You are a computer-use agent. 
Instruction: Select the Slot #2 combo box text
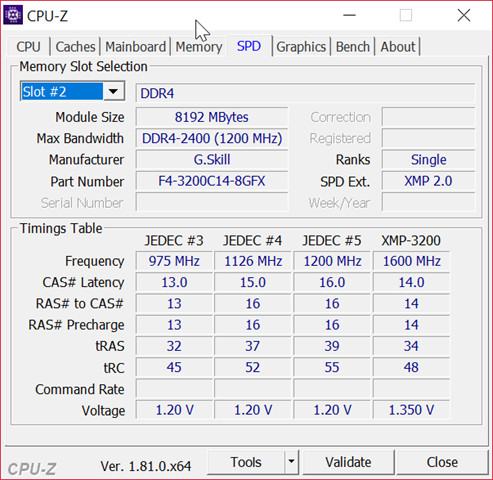[62, 91]
